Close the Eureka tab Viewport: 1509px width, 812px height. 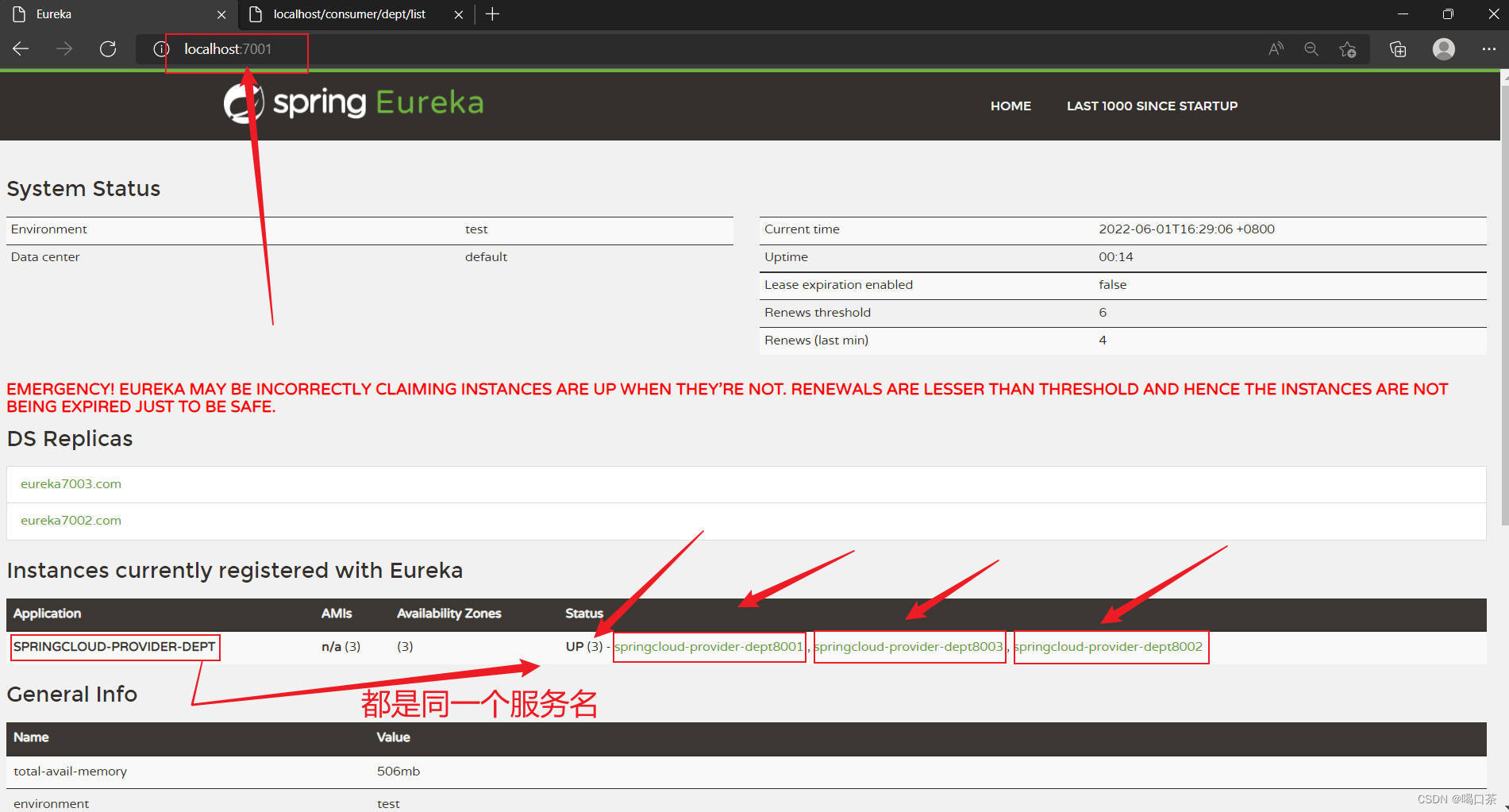coord(221,14)
